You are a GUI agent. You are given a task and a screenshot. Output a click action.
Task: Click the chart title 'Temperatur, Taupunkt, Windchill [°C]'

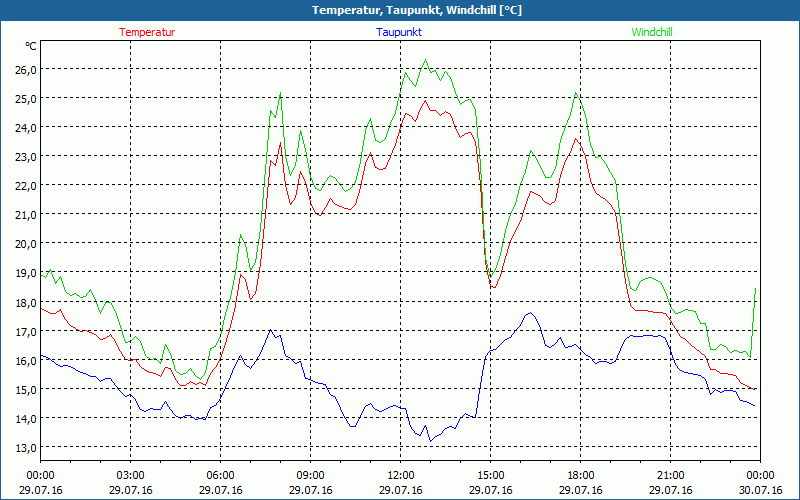tap(417, 10)
